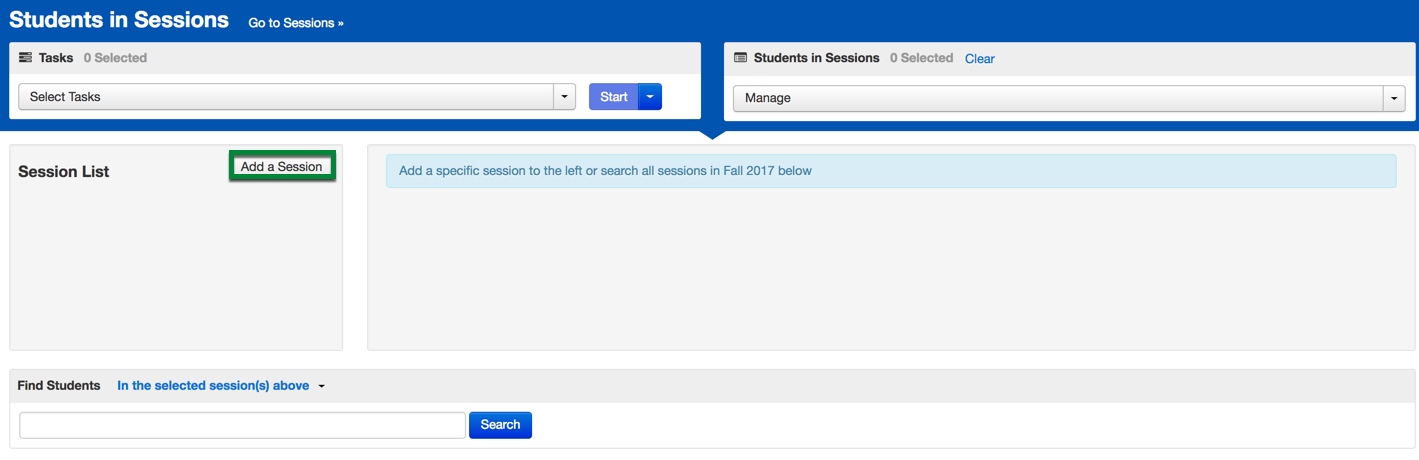Viewport: 1419px width, 460px height.
Task: Click the Students in Sessions page title
Action: click(119, 20)
